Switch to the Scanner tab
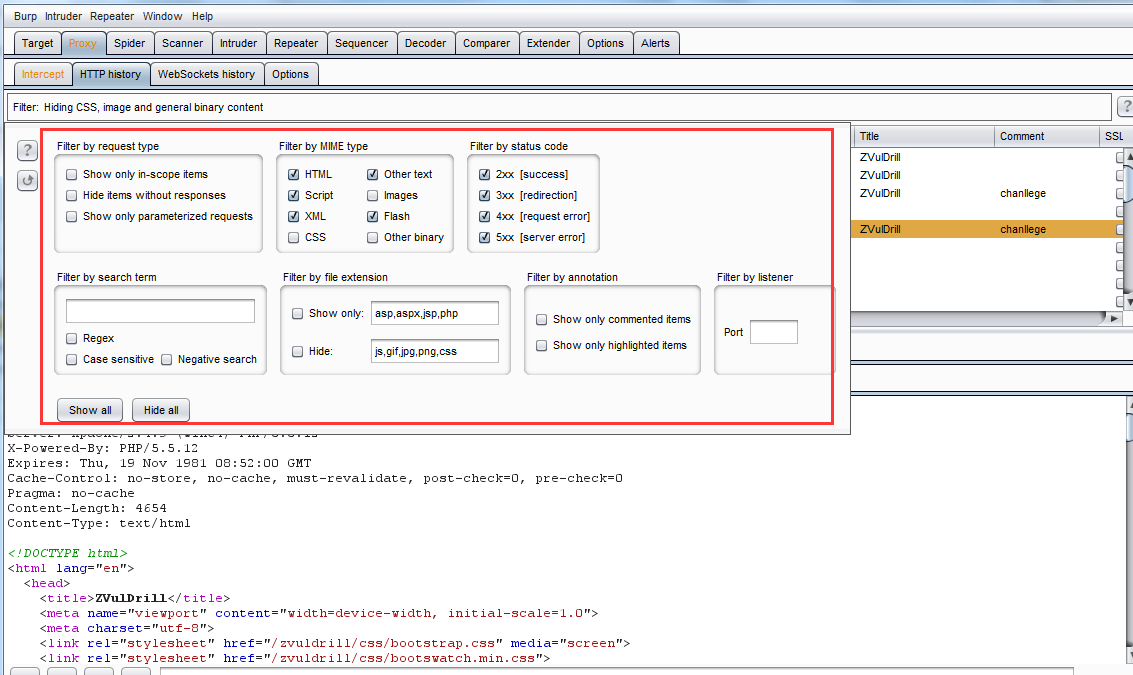The width and height of the screenshot is (1133, 675). [182, 43]
